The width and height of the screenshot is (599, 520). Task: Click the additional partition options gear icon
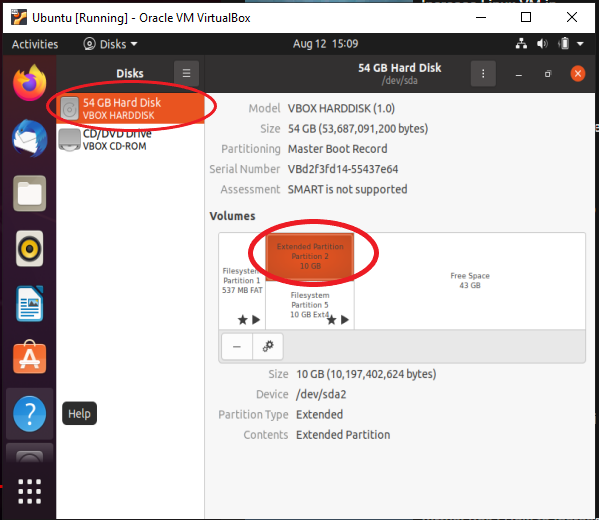tap(268, 346)
